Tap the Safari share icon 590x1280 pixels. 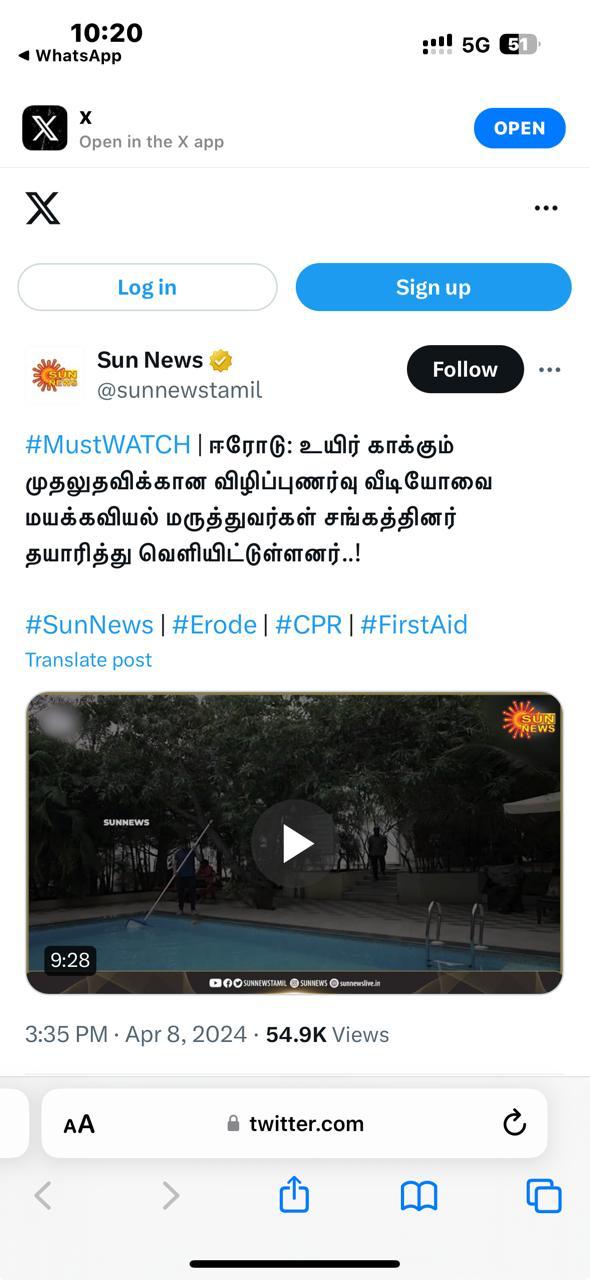coord(294,1194)
